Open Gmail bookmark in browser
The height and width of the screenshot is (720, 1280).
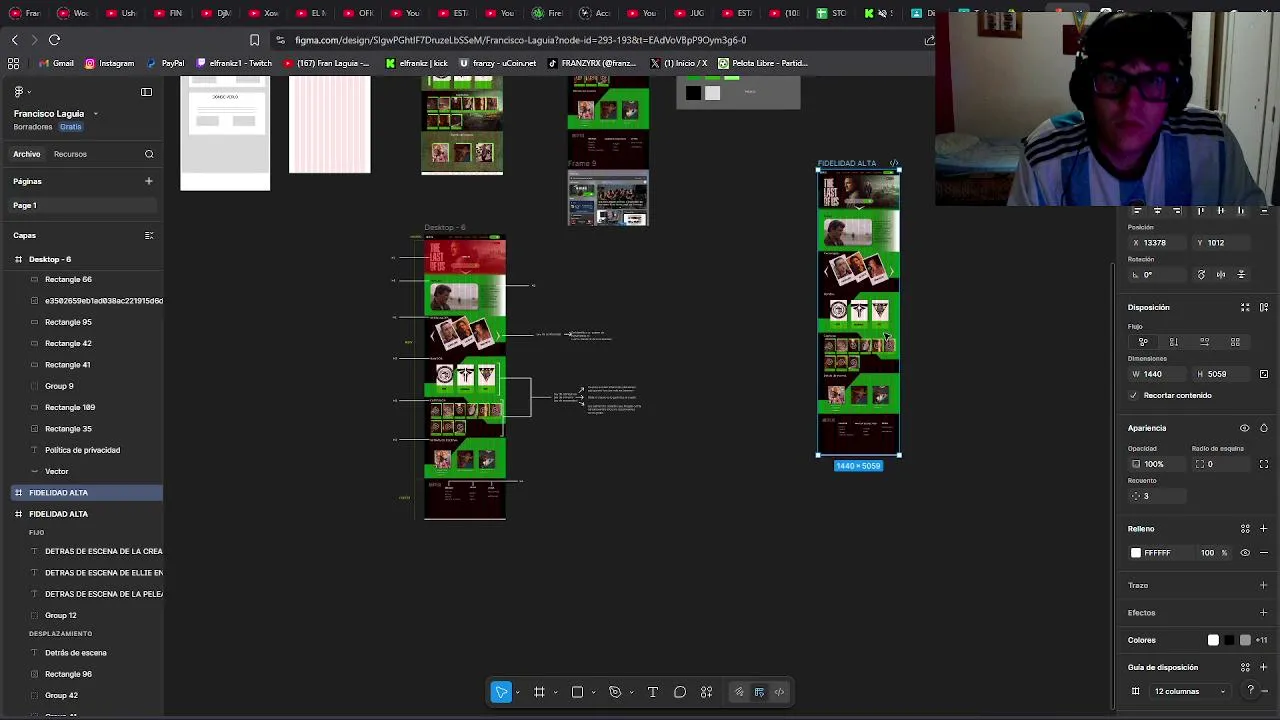click(56, 63)
